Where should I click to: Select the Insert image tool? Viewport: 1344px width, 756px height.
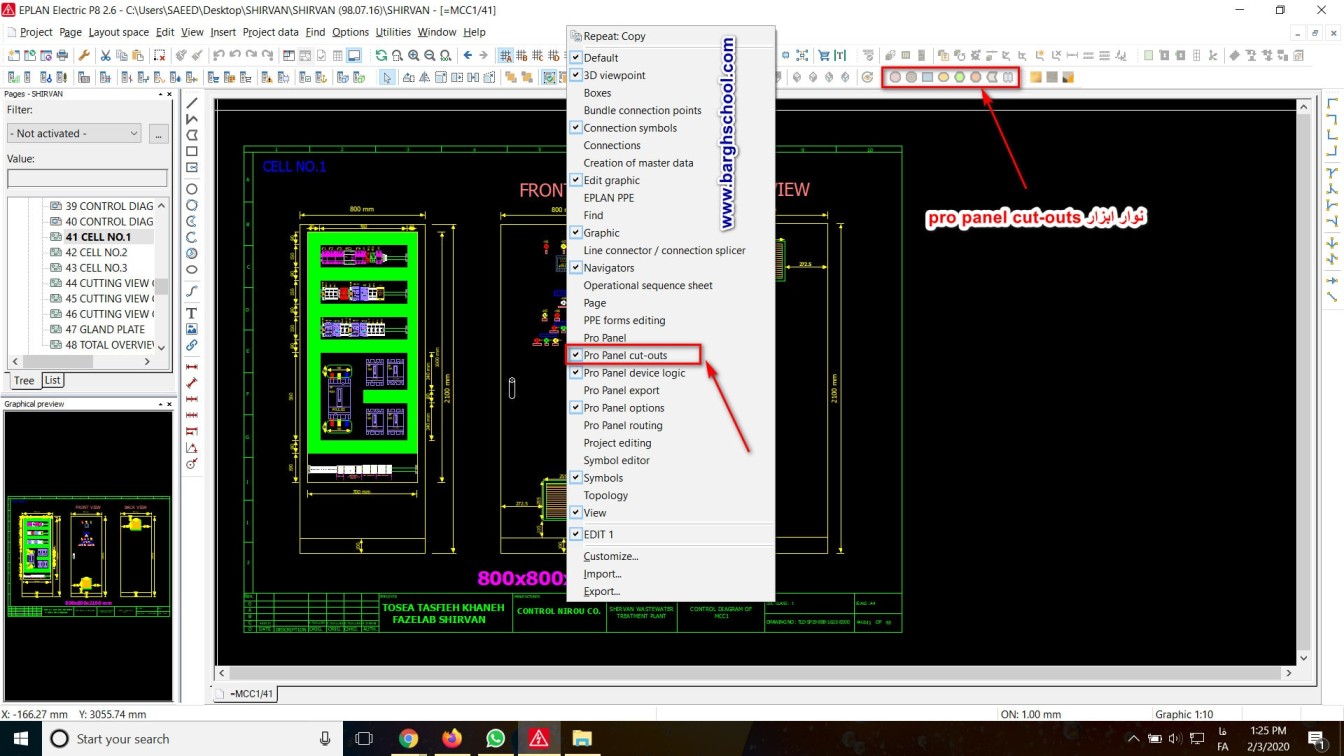(192, 329)
